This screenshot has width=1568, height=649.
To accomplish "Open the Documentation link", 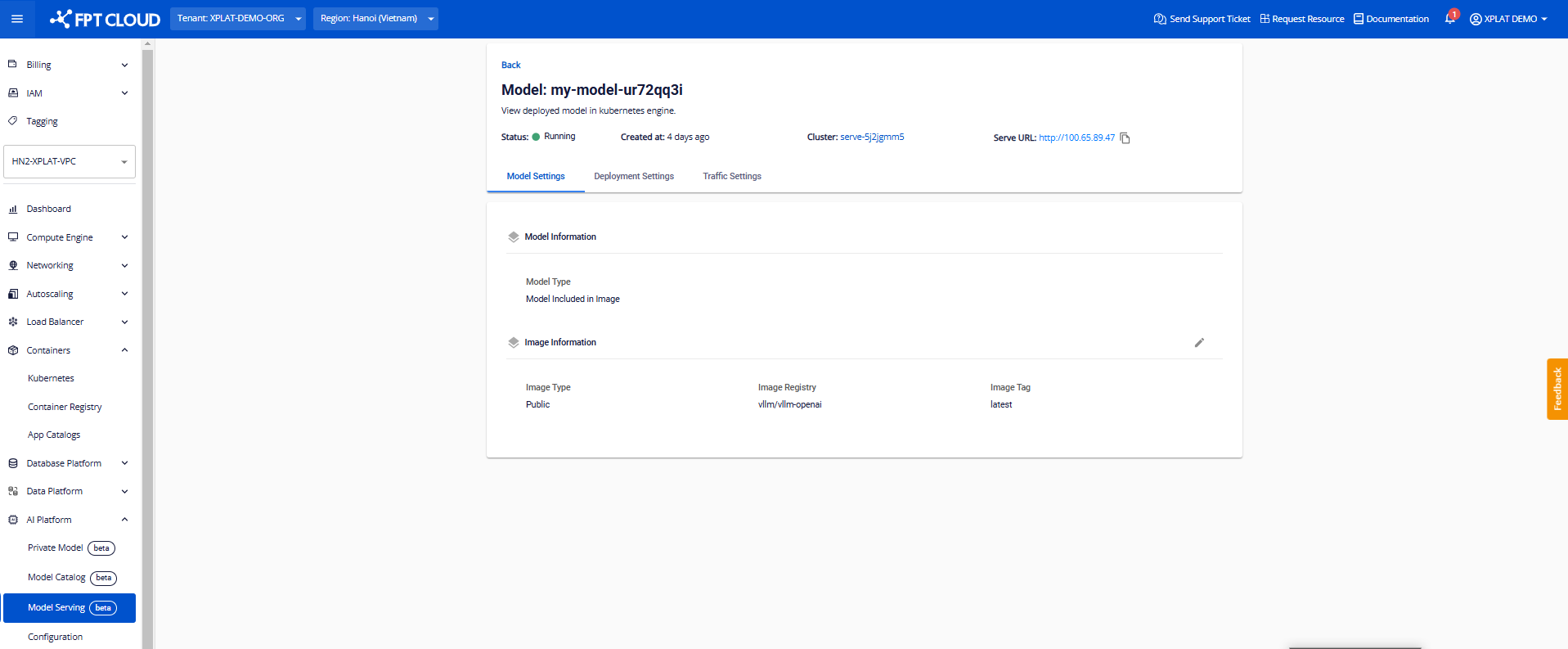I will [x=1397, y=19].
